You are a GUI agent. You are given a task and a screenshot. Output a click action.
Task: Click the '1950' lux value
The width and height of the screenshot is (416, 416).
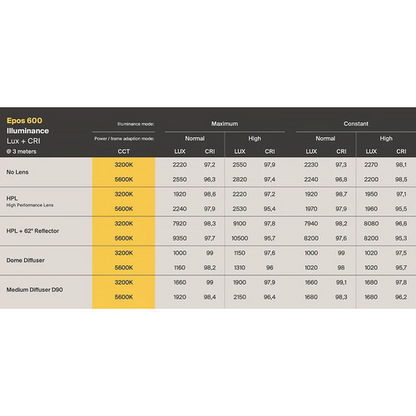(371, 194)
